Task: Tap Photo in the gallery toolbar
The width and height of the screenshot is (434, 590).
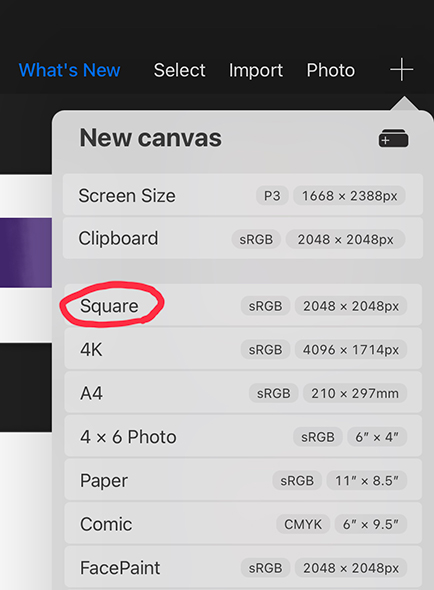Action: 330,70
